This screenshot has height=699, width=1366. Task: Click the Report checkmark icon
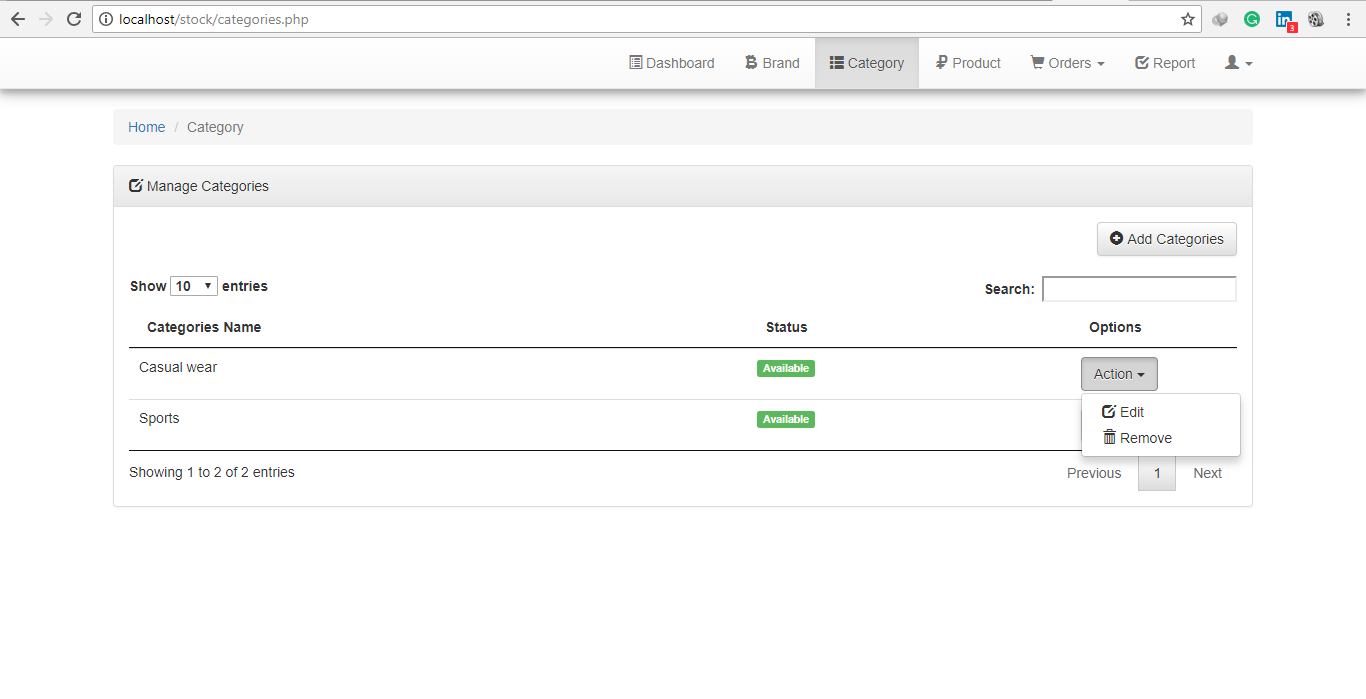coord(1142,62)
